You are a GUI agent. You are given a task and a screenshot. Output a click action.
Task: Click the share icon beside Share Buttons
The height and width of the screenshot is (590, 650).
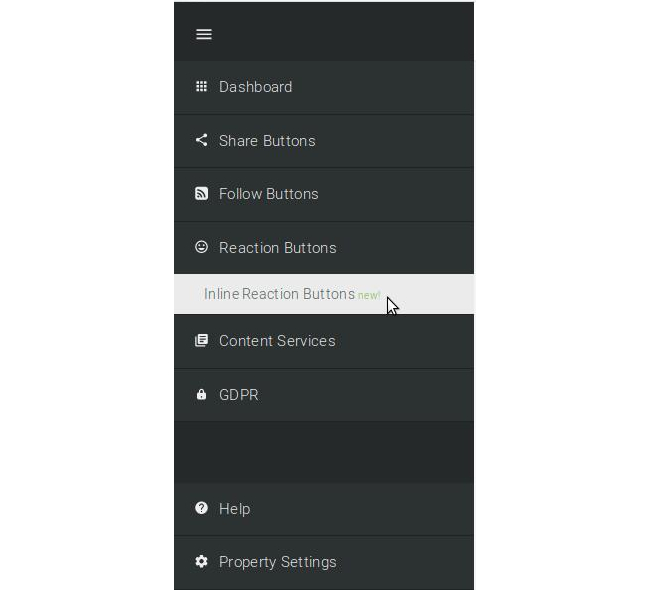click(x=201, y=140)
